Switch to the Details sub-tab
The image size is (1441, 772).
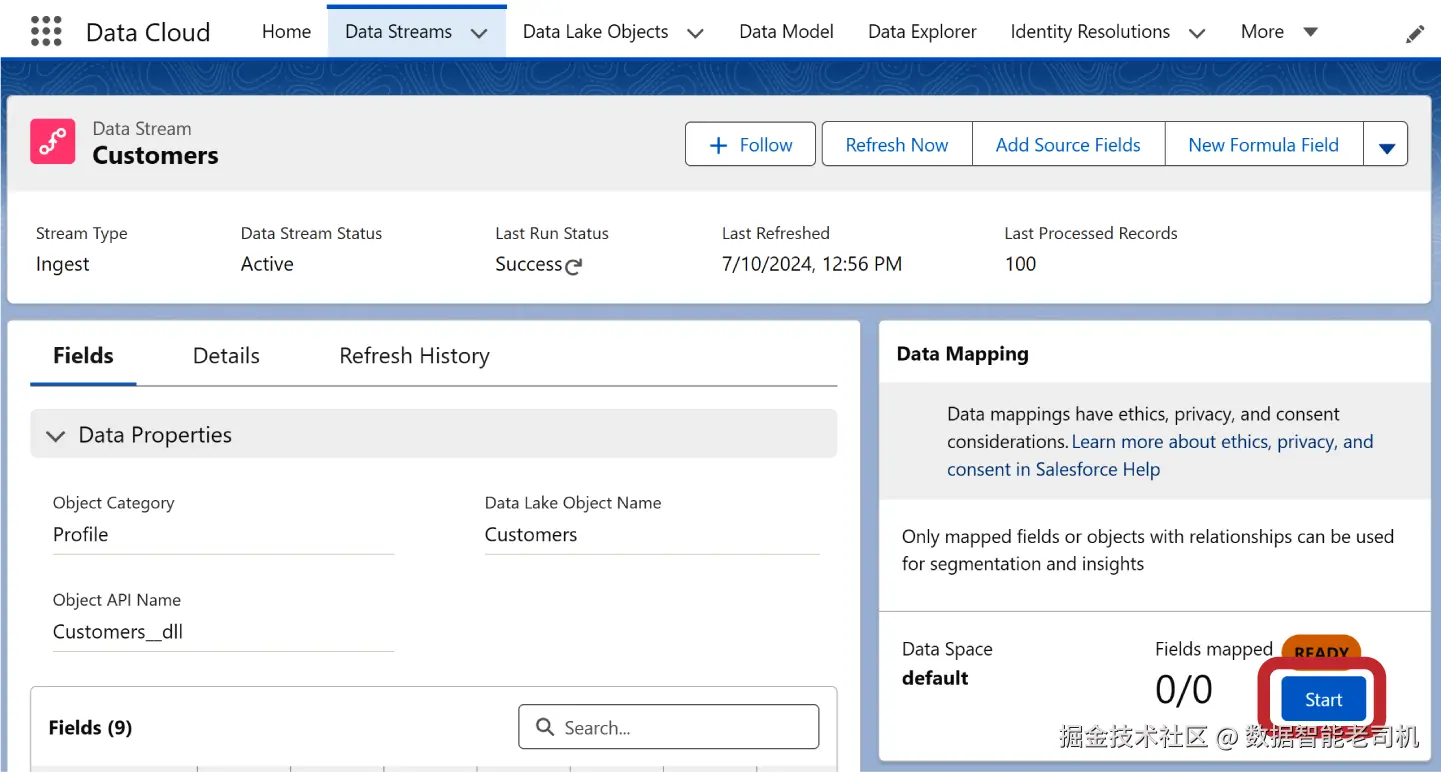226,356
